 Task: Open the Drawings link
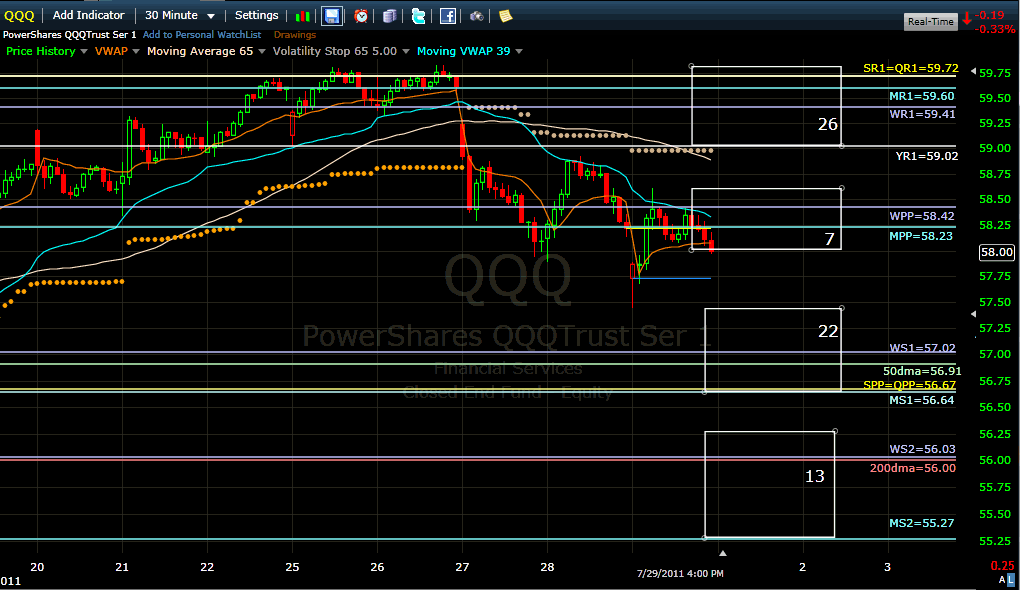click(295, 34)
